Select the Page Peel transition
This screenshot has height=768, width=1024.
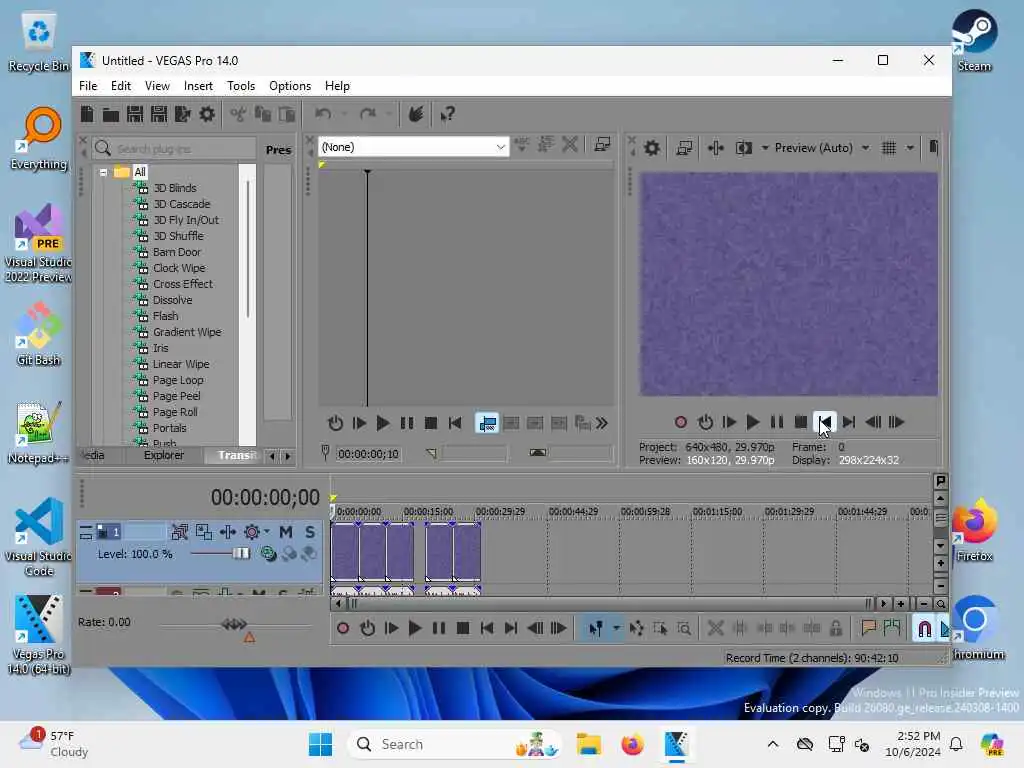pyautogui.click(x=176, y=396)
